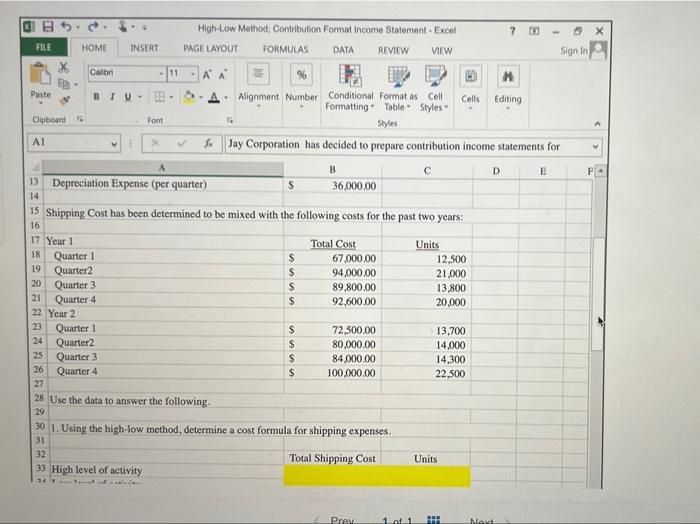
Task: Open the Help question mark
Action: coord(512,31)
